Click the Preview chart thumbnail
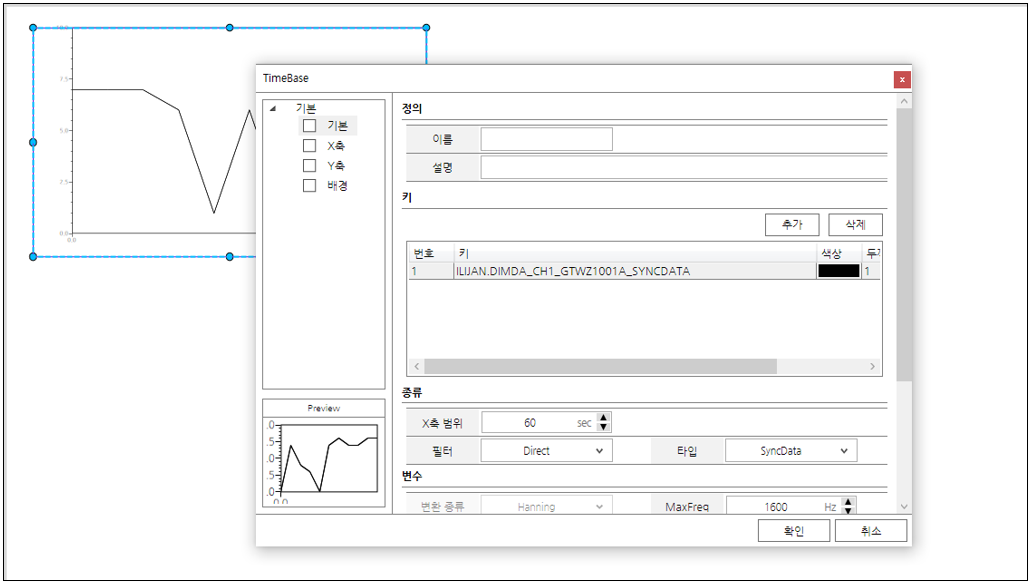Screen dimensions: 1032x585 click(324, 461)
